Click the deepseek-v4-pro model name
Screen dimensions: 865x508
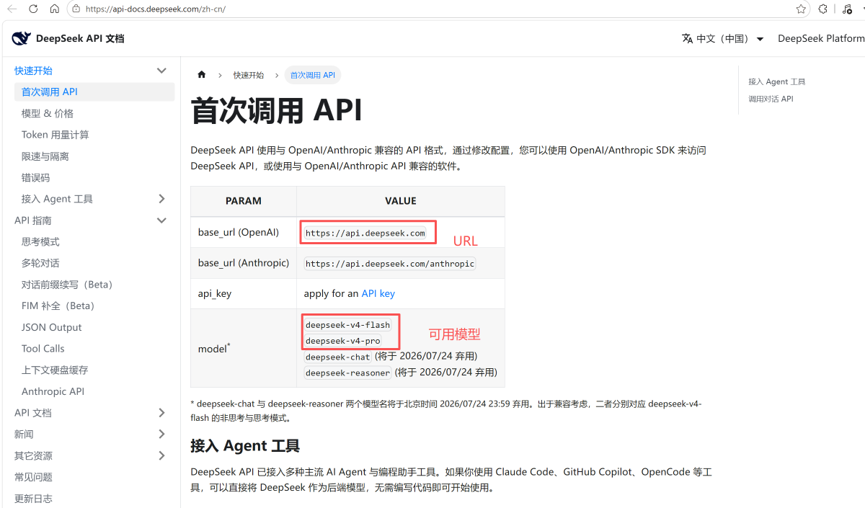pyautogui.click(x=343, y=341)
